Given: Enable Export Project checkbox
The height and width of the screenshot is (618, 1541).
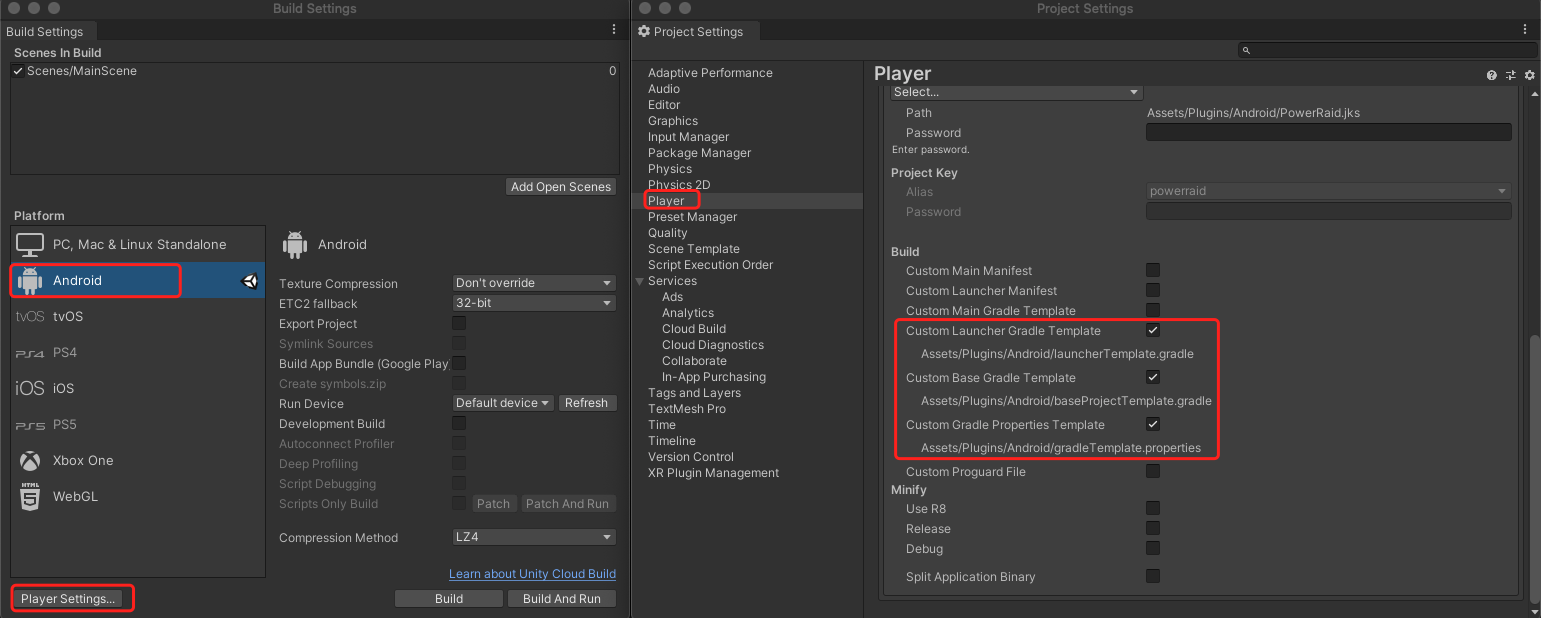Looking at the screenshot, I should pos(459,323).
